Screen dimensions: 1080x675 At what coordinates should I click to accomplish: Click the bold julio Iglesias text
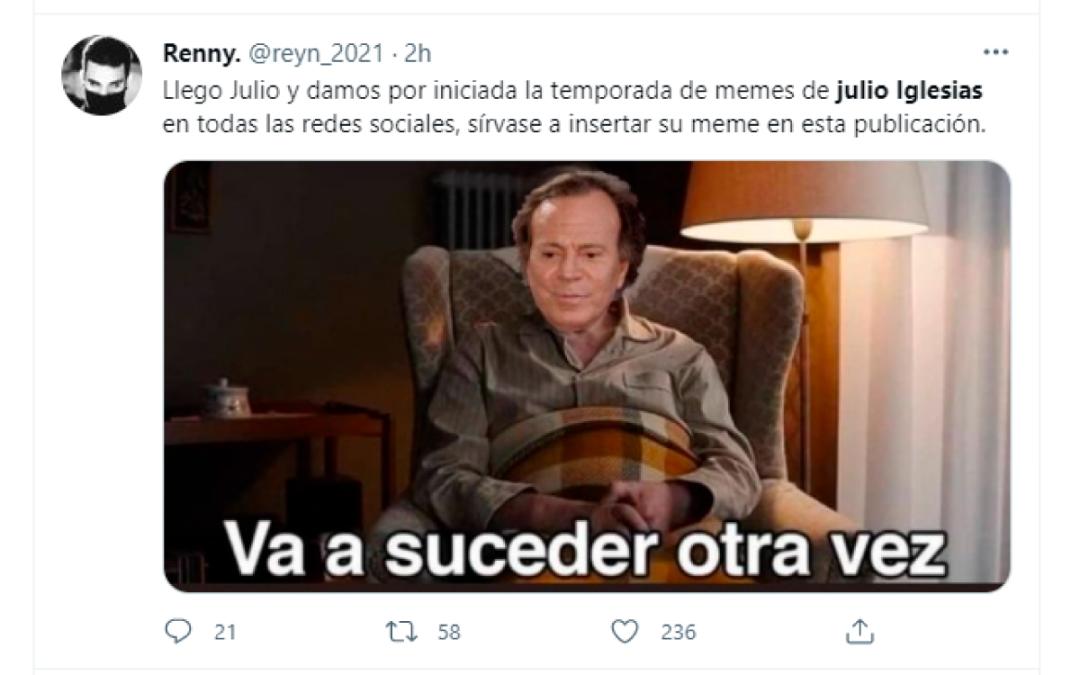point(909,90)
